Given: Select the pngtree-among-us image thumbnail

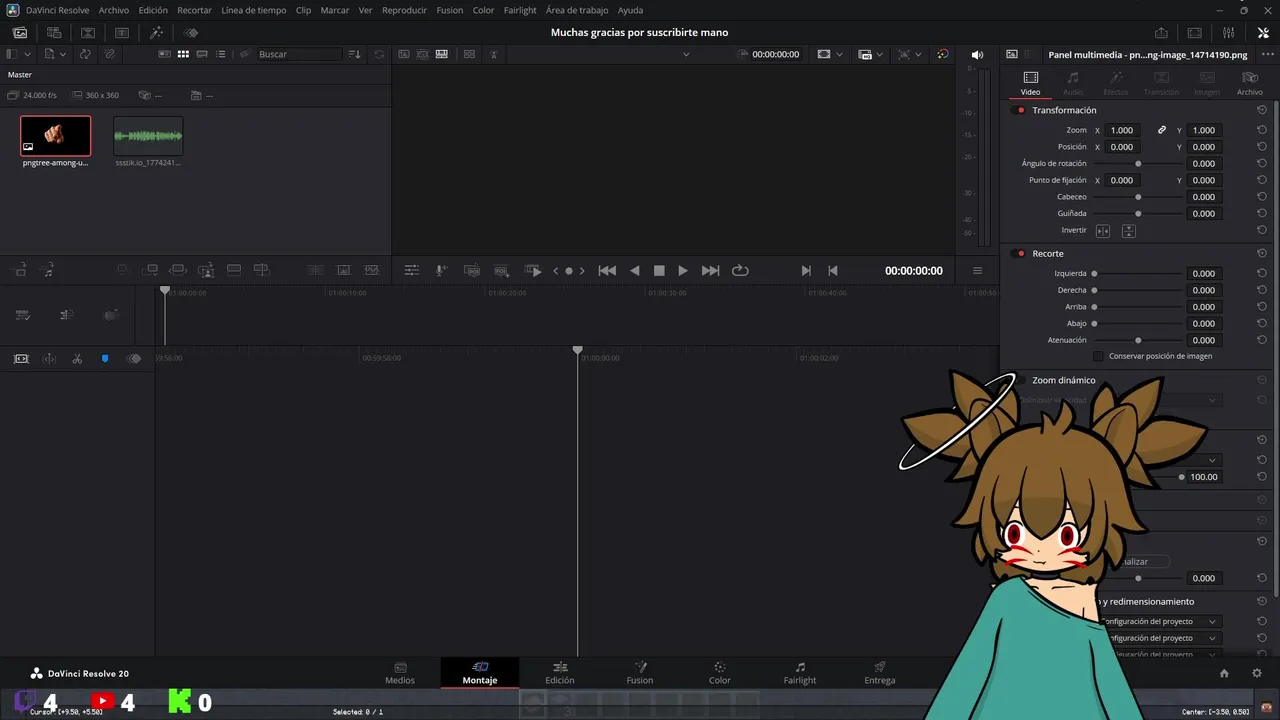Looking at the screenshot, I should click(56, 136).
